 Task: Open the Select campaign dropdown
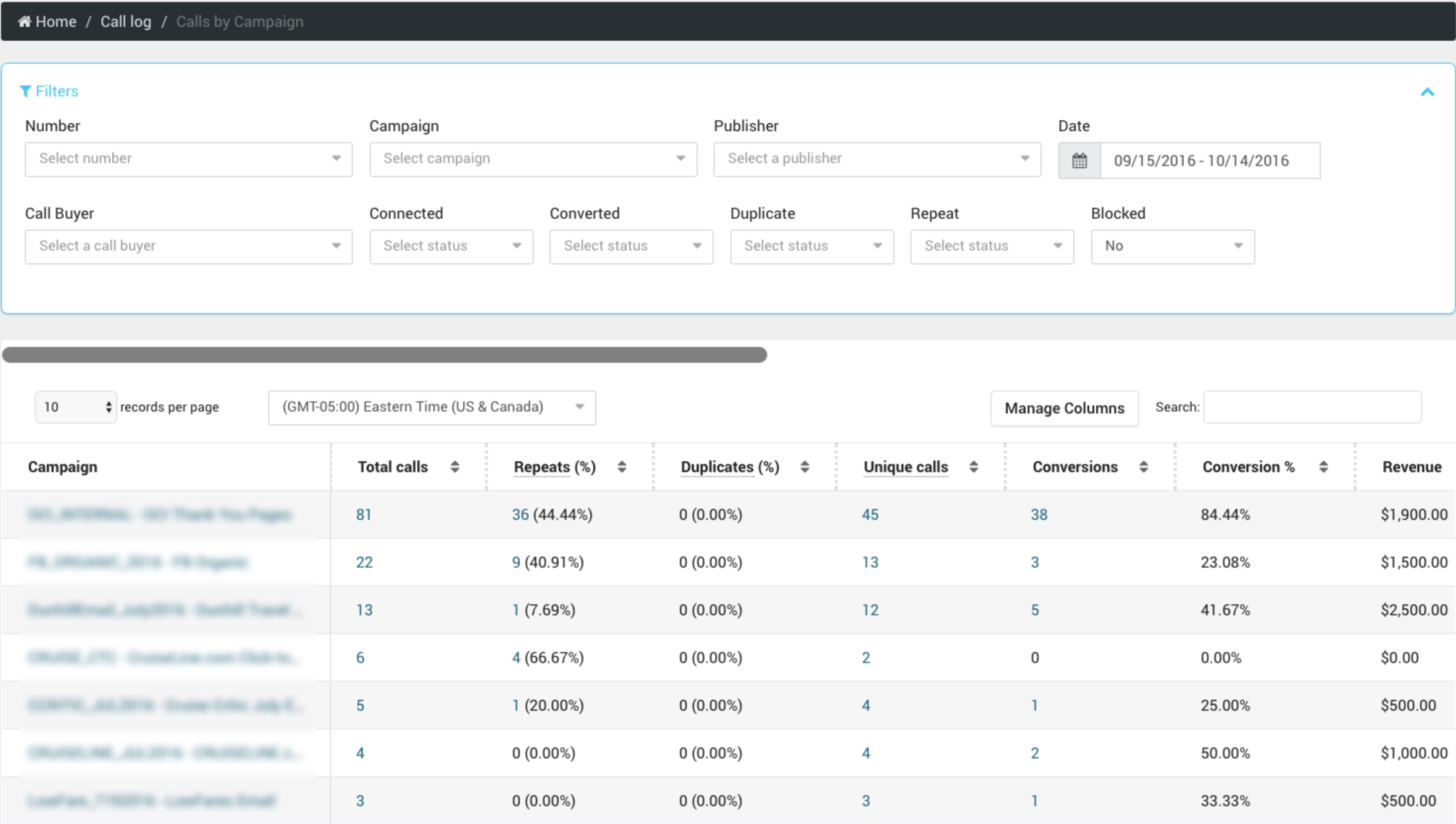533,159
